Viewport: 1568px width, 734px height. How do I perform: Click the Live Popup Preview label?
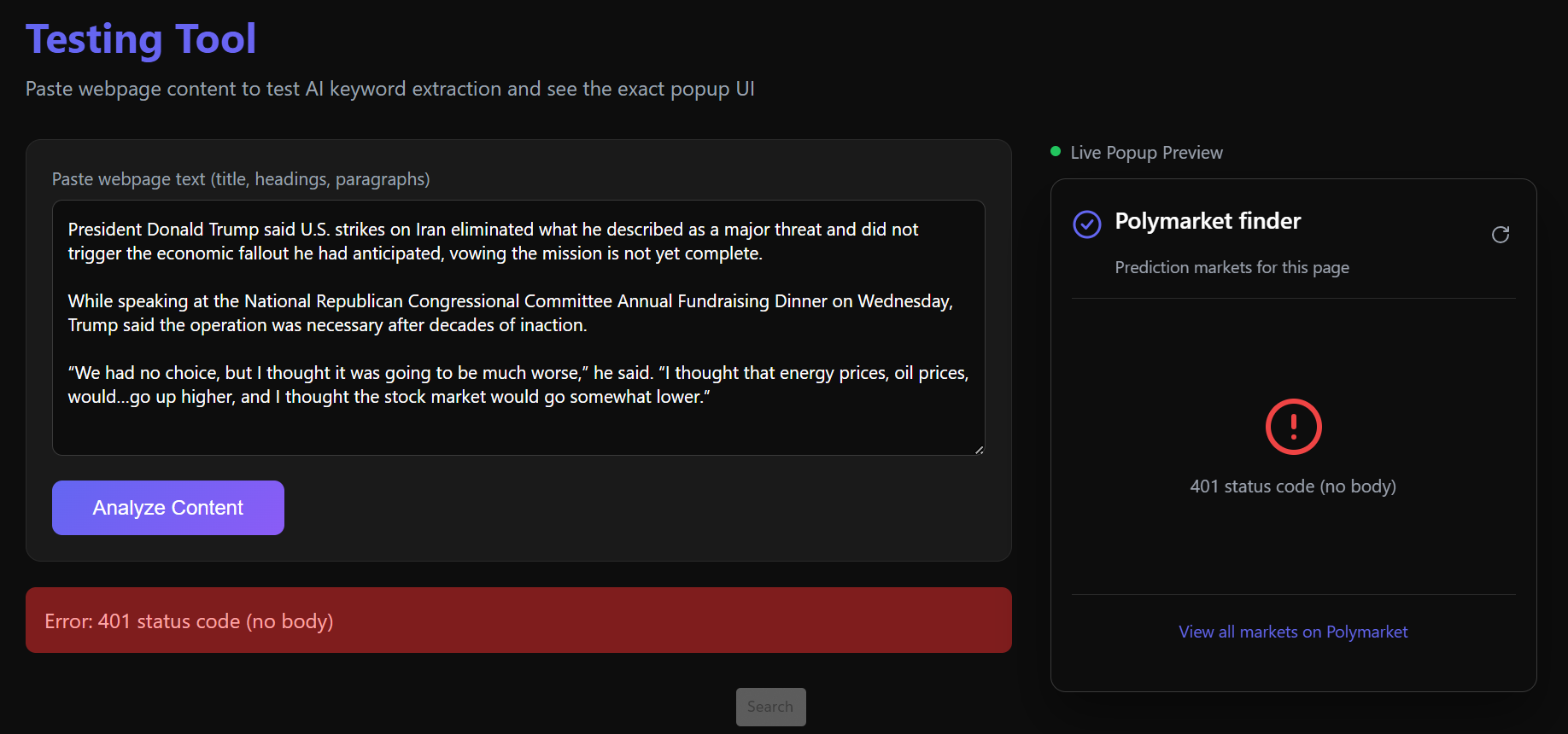pos(1146,153)
